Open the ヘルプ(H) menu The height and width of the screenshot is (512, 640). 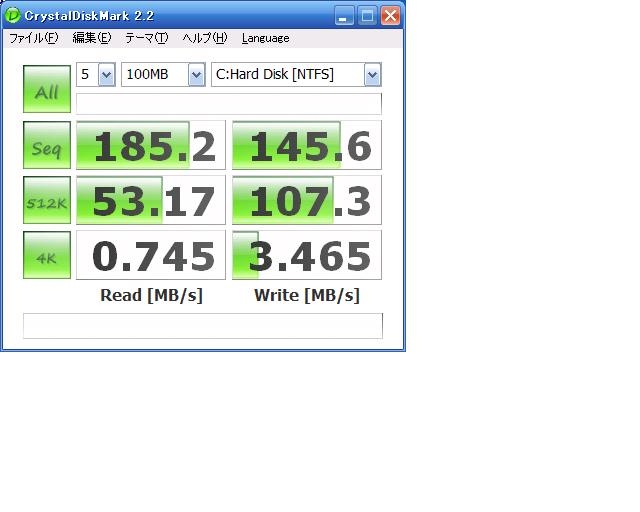point(205,38)
